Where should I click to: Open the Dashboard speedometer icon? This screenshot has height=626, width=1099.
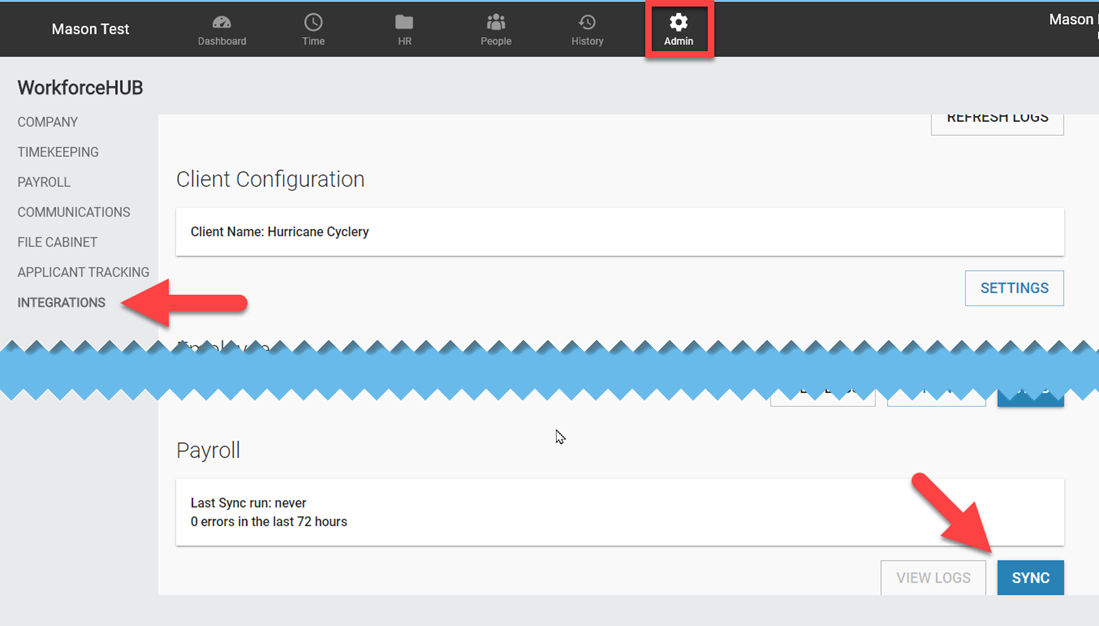point(222,23)
